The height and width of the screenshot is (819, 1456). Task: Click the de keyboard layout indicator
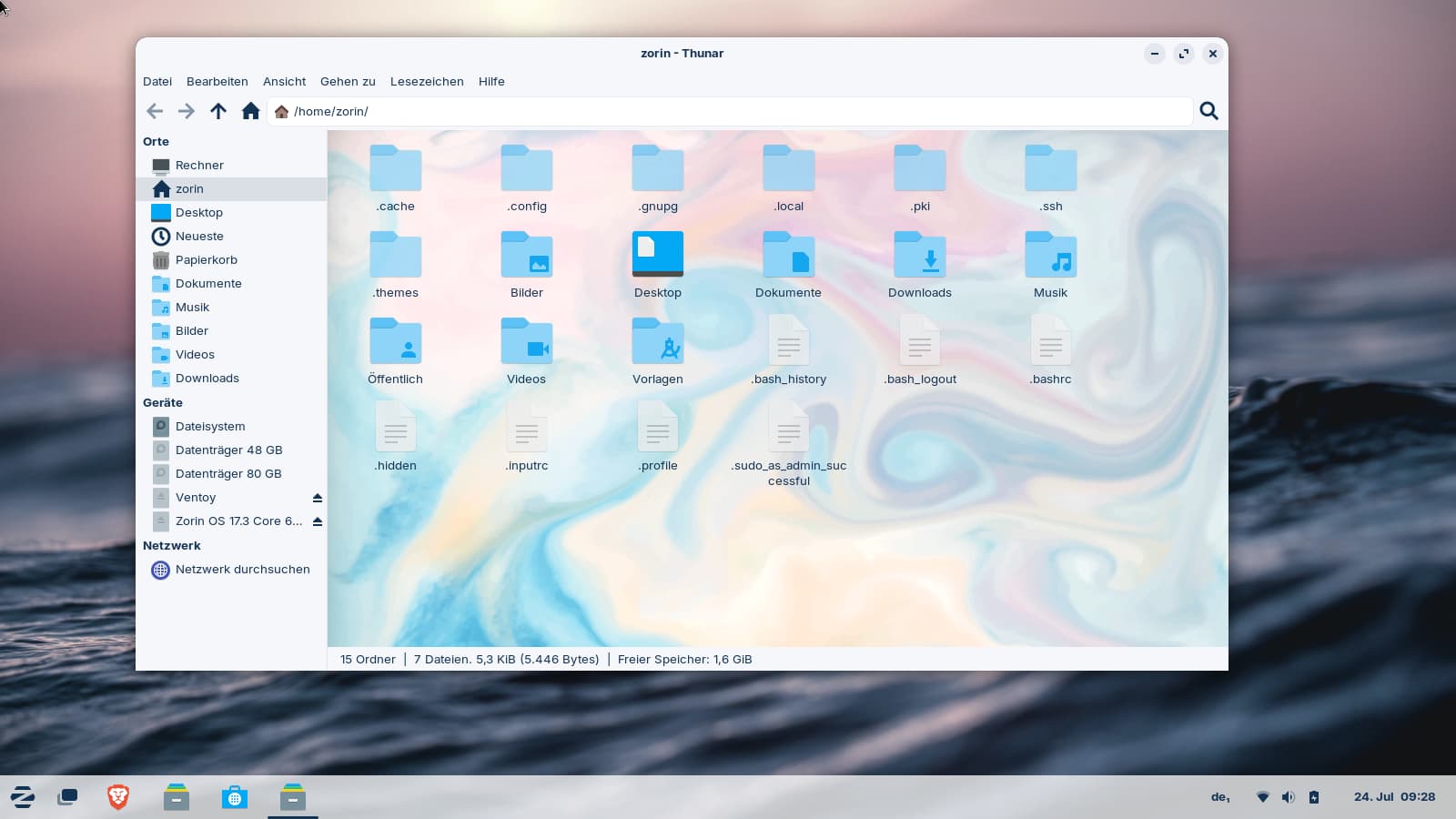pos(1220,797)
